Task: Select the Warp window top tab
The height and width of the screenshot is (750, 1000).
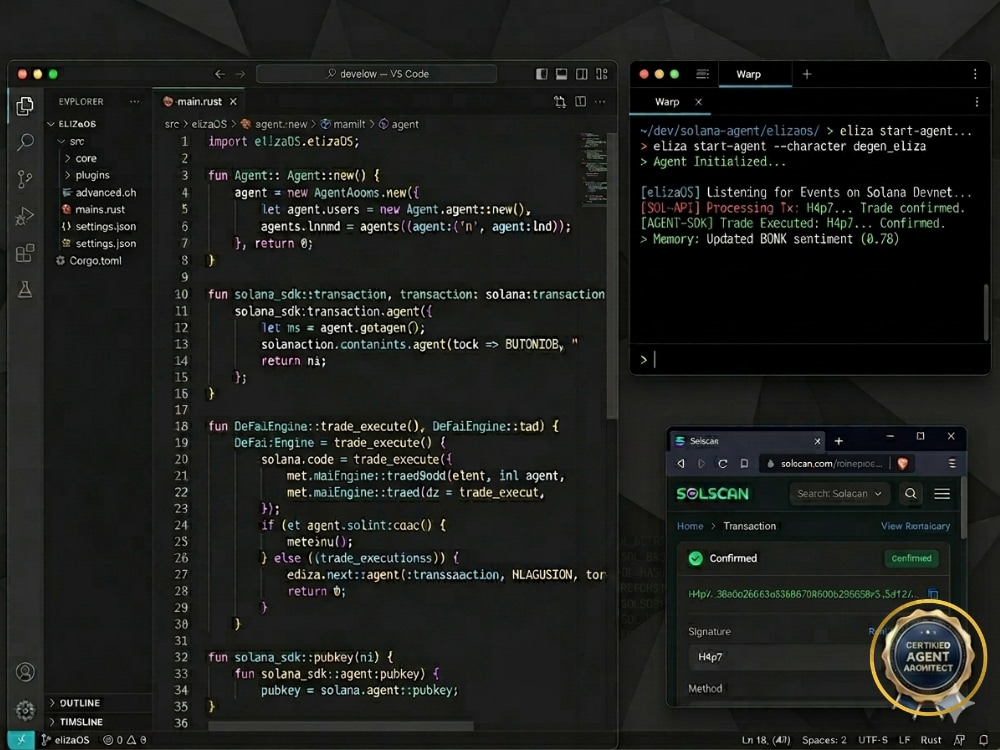Action: pyautogui.click(x=754, y=74)
